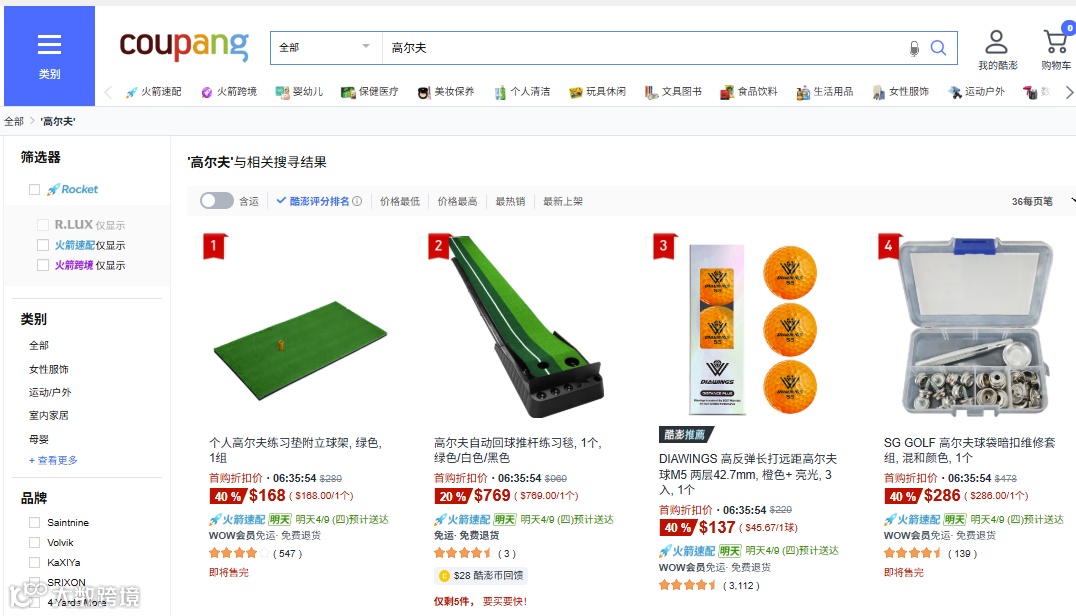
Task: Open the 购物车 shopping cart
Action: pyautogui.click(x=1055, y=49)
